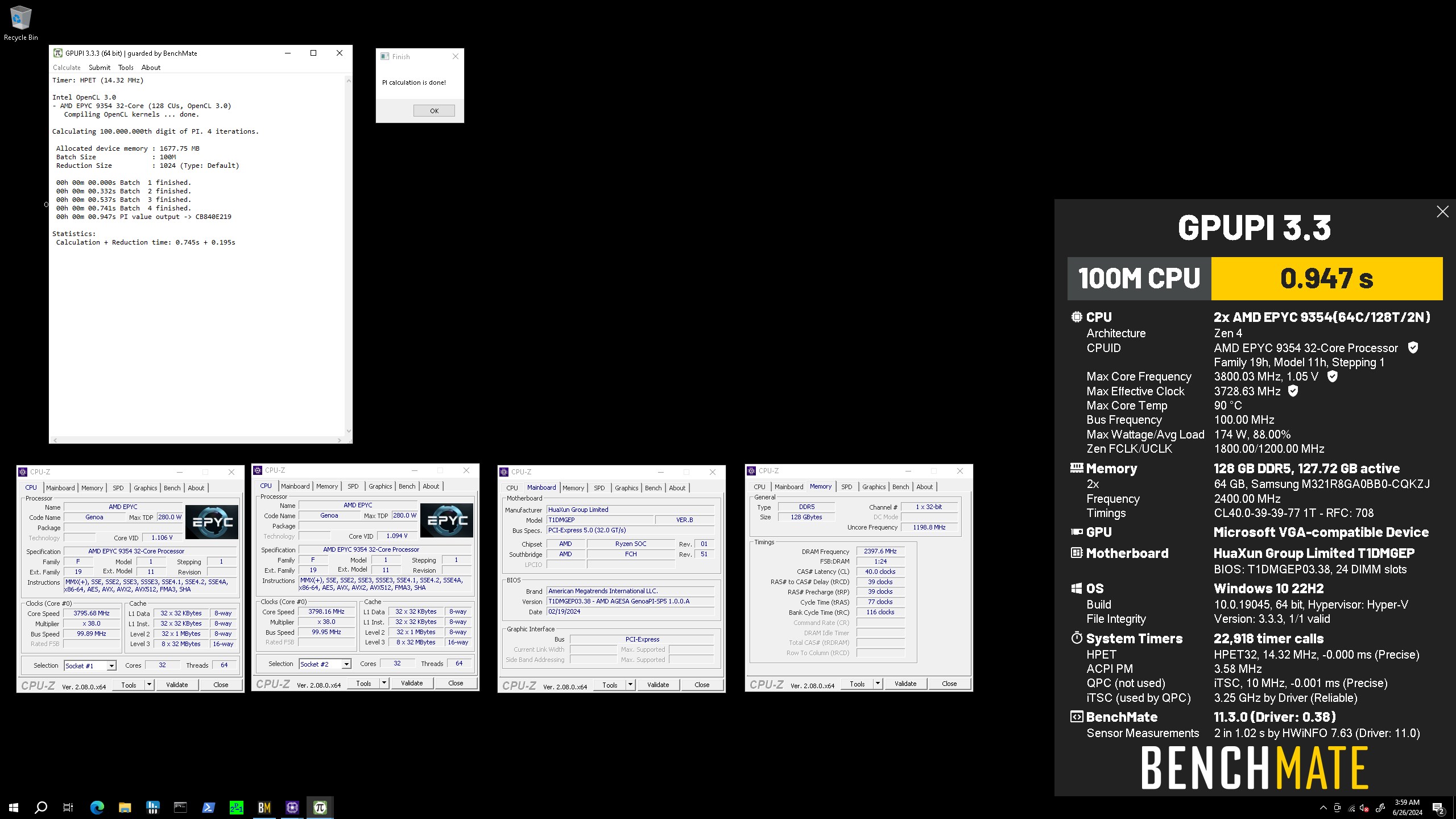Open the green Prime95 taskbar icon
Screen dimensions: 1456x819
click(x=236, y=807)
